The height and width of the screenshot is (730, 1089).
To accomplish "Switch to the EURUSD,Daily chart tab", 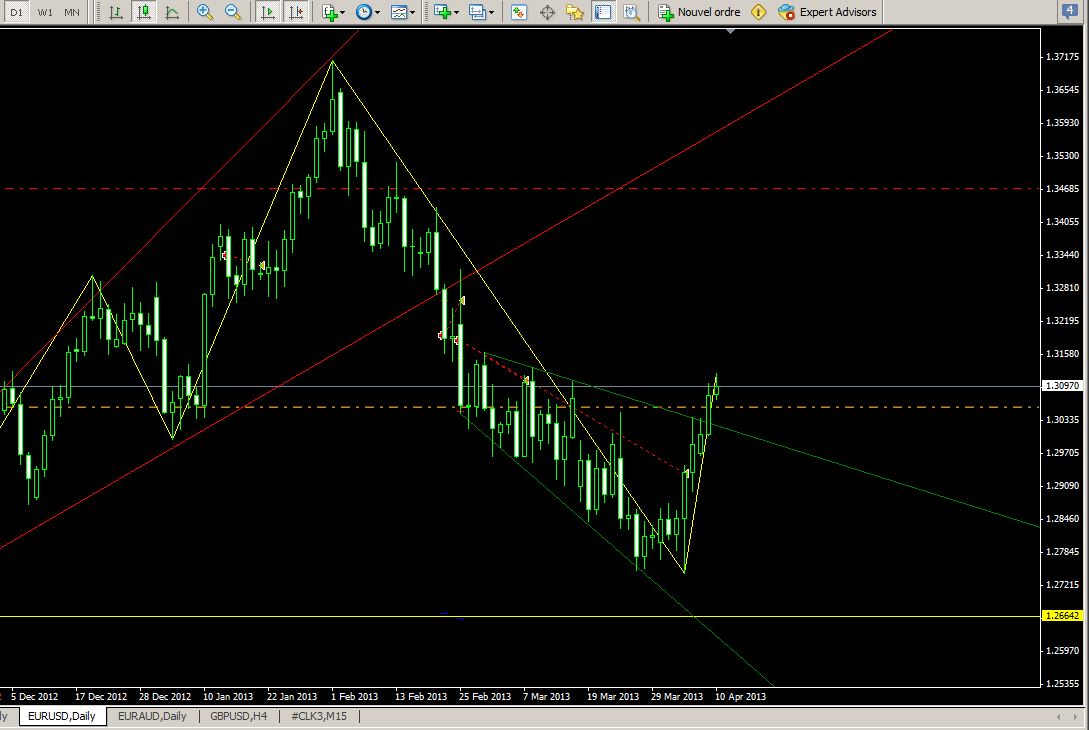I will [x=62, y=716].
